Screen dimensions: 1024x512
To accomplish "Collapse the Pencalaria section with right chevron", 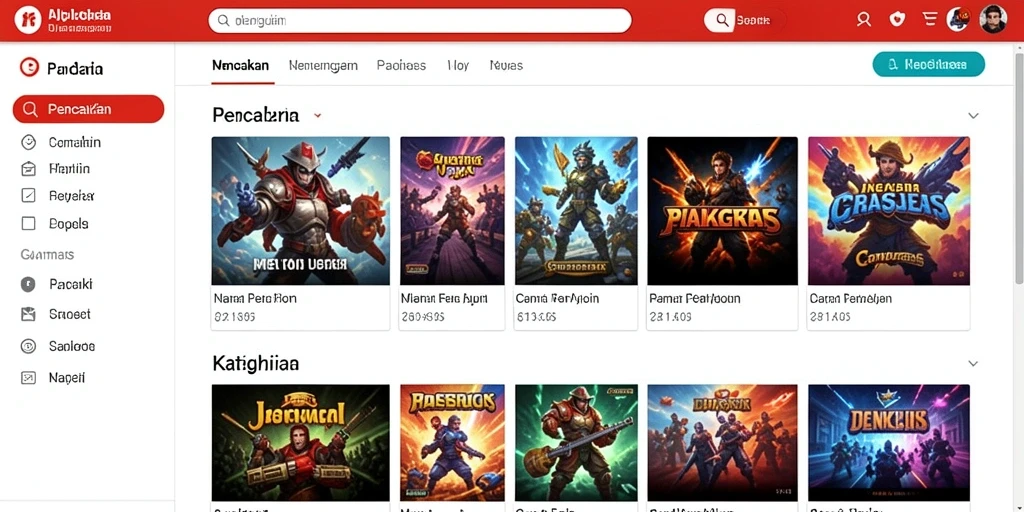I will click(x=973, y=116).
